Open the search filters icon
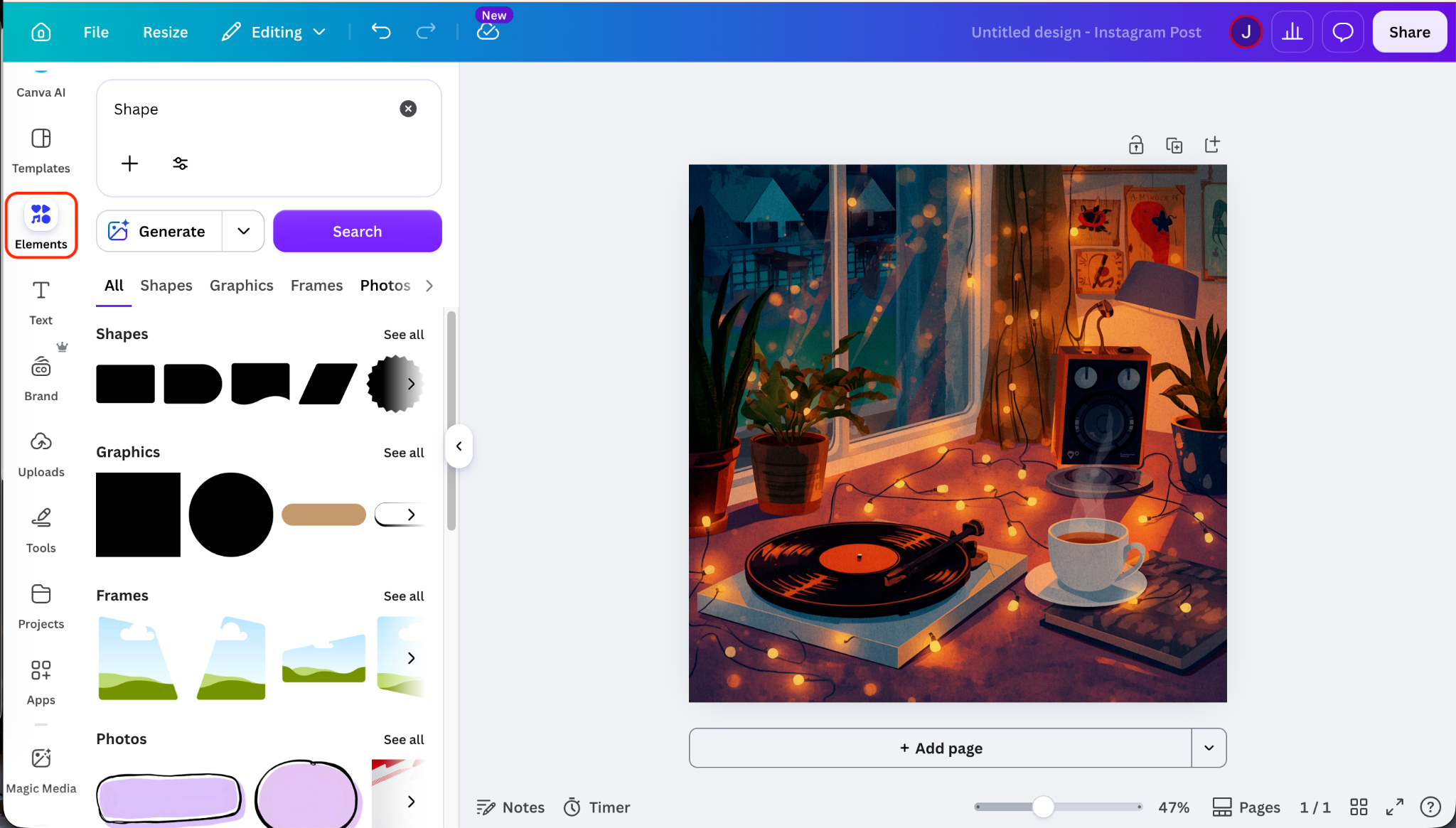 coord(181,163)
